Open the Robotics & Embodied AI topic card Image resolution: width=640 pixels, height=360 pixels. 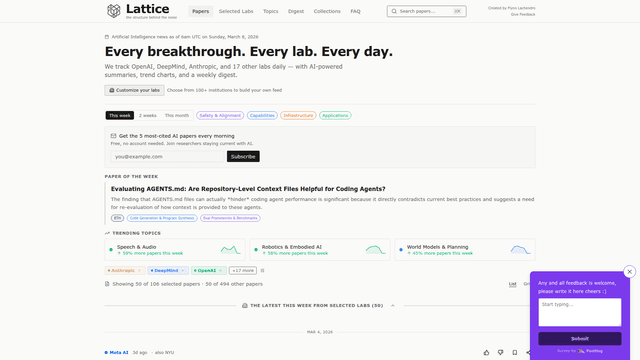tap(320, 249)
